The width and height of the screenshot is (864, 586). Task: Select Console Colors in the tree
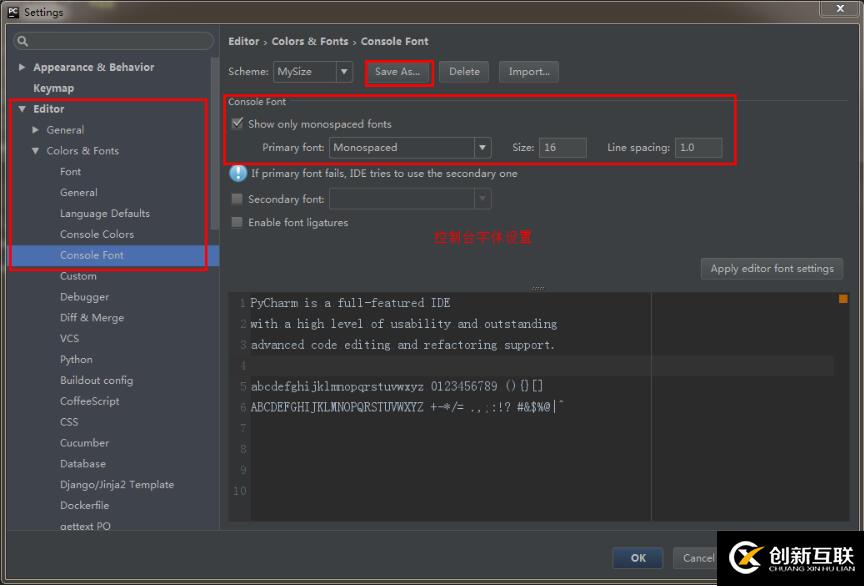coord(96,234)
